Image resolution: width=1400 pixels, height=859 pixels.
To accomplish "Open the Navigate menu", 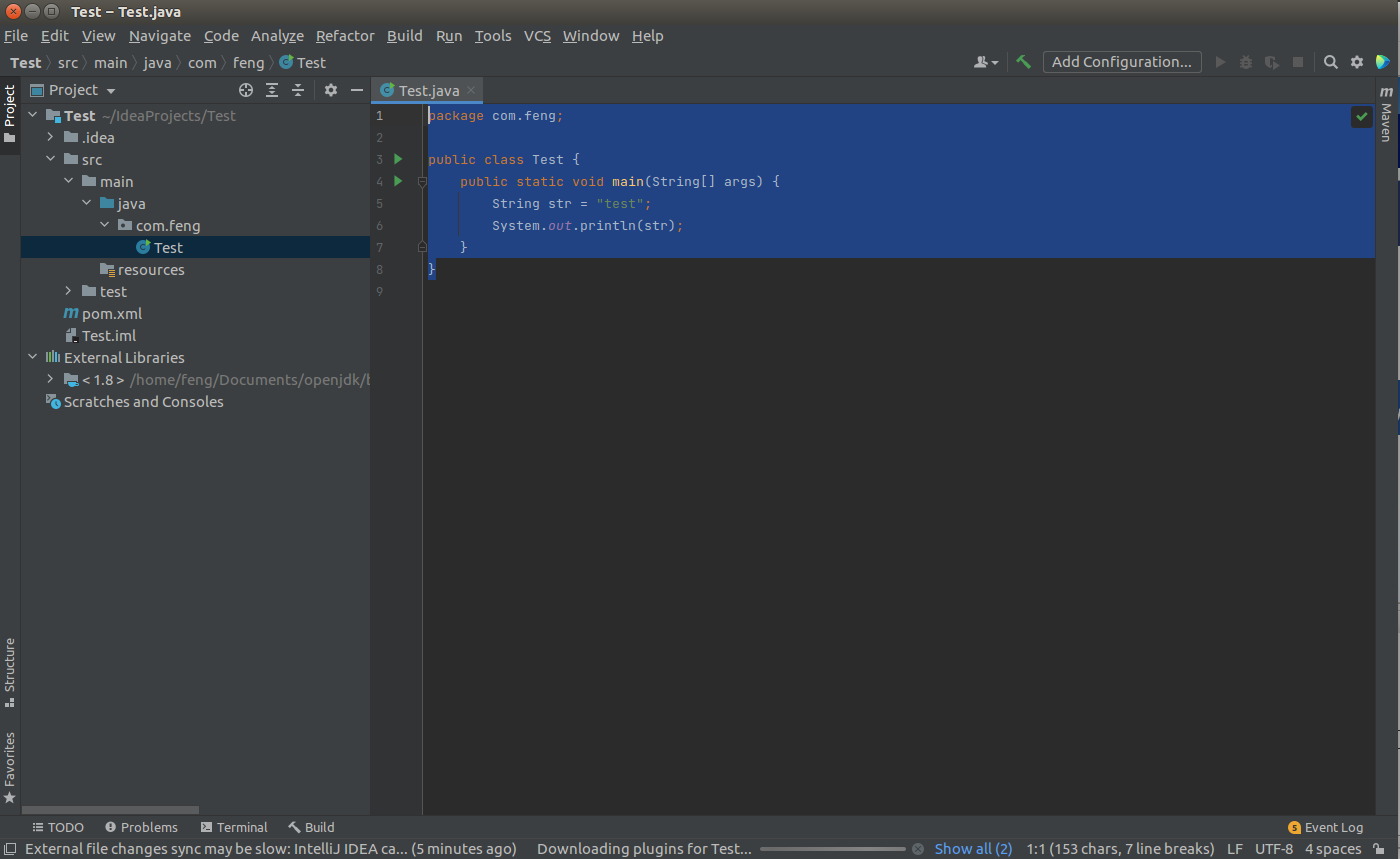I will (159, 36).
